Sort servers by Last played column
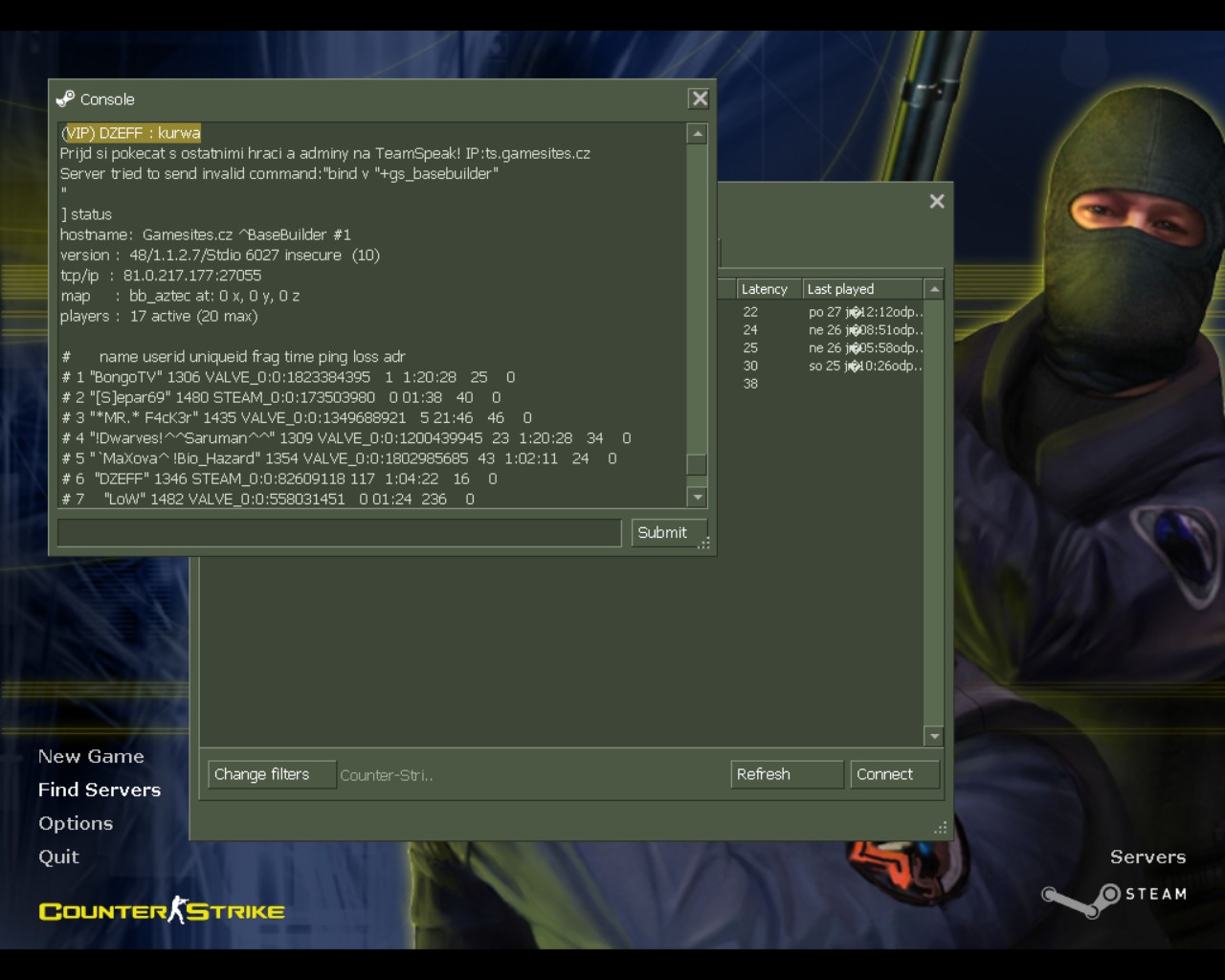This screenshot has height=980, width=1225. (x=862, y=289)
